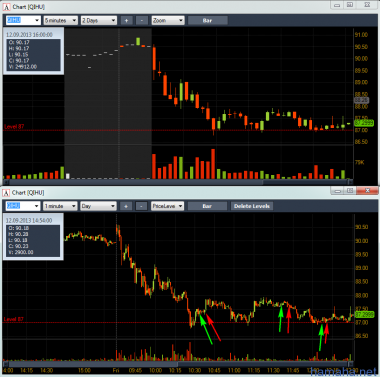Open the 2 Days range dropdown
Screen dimensions: 380x377
coord(99,20)
